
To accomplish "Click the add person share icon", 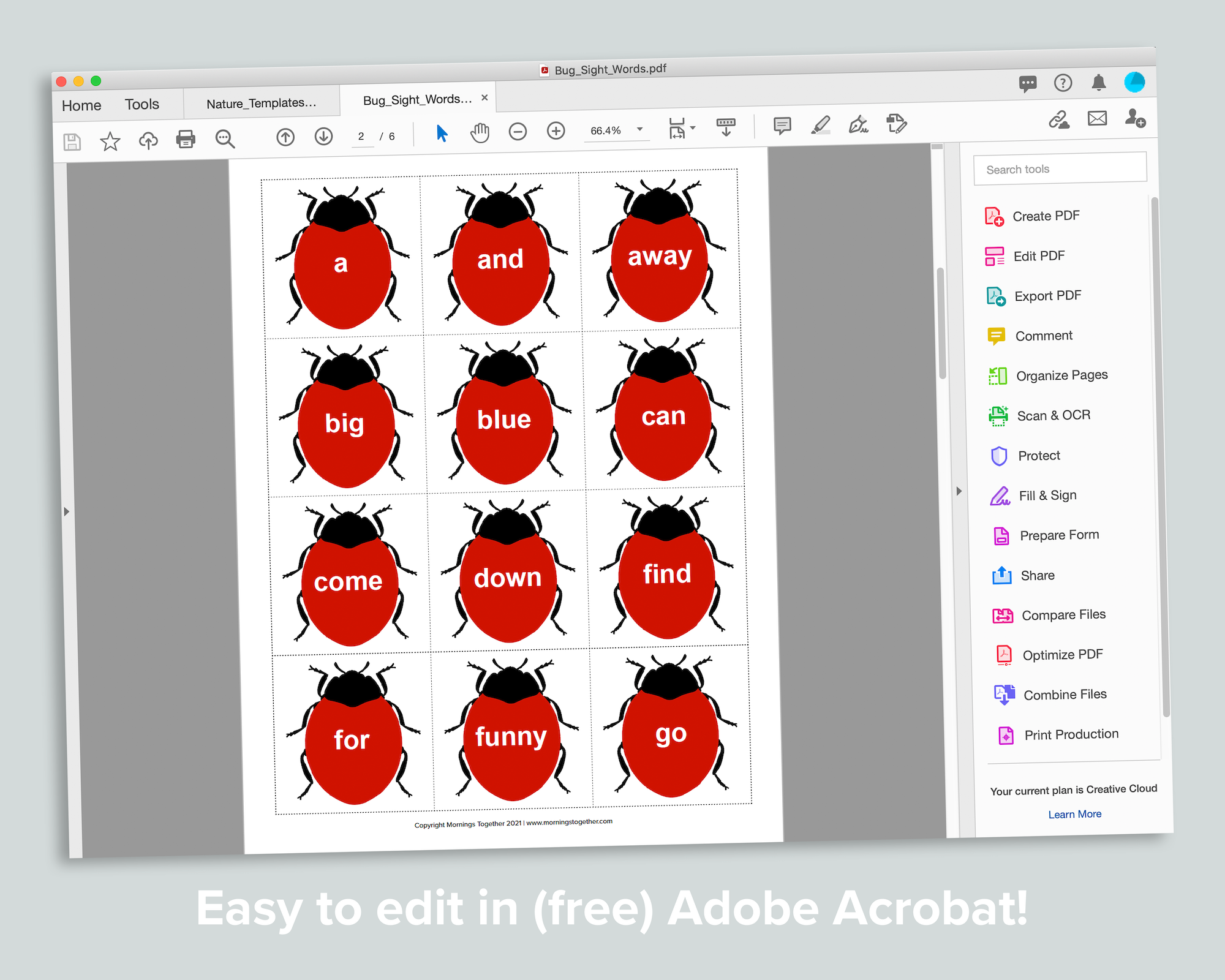I will [x=1135, y=118].
